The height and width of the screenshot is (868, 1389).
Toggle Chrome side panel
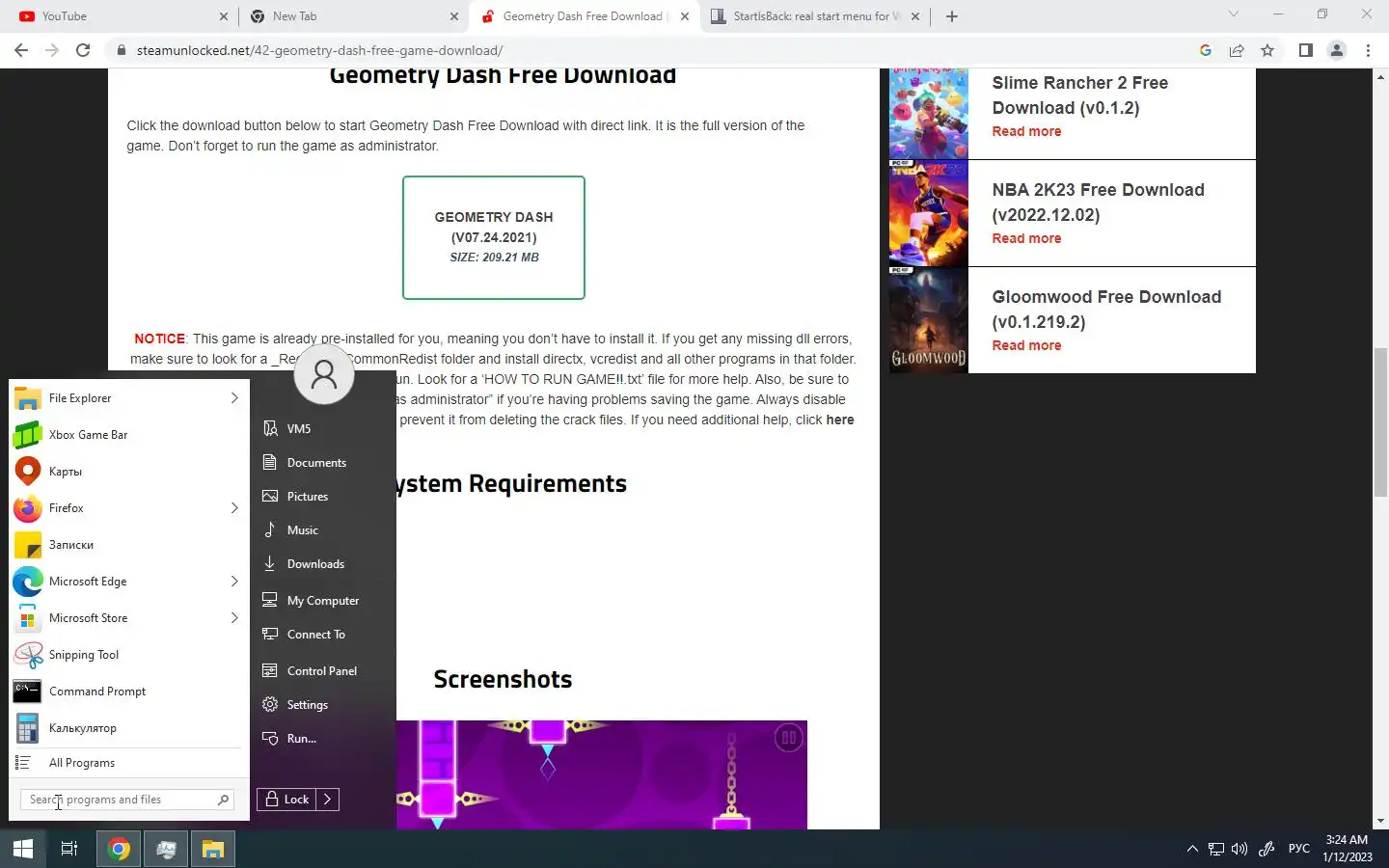click(1305, 50)
